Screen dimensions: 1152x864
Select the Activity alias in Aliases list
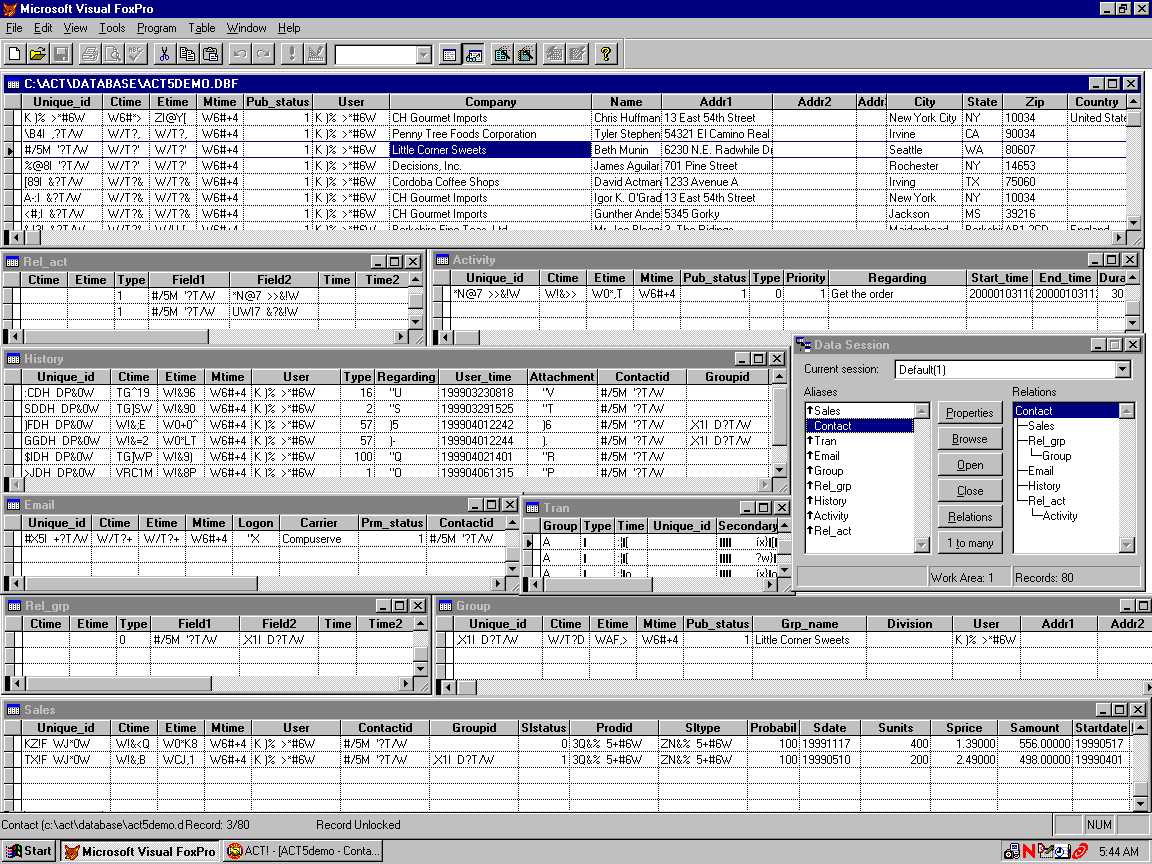pos(860,516)
